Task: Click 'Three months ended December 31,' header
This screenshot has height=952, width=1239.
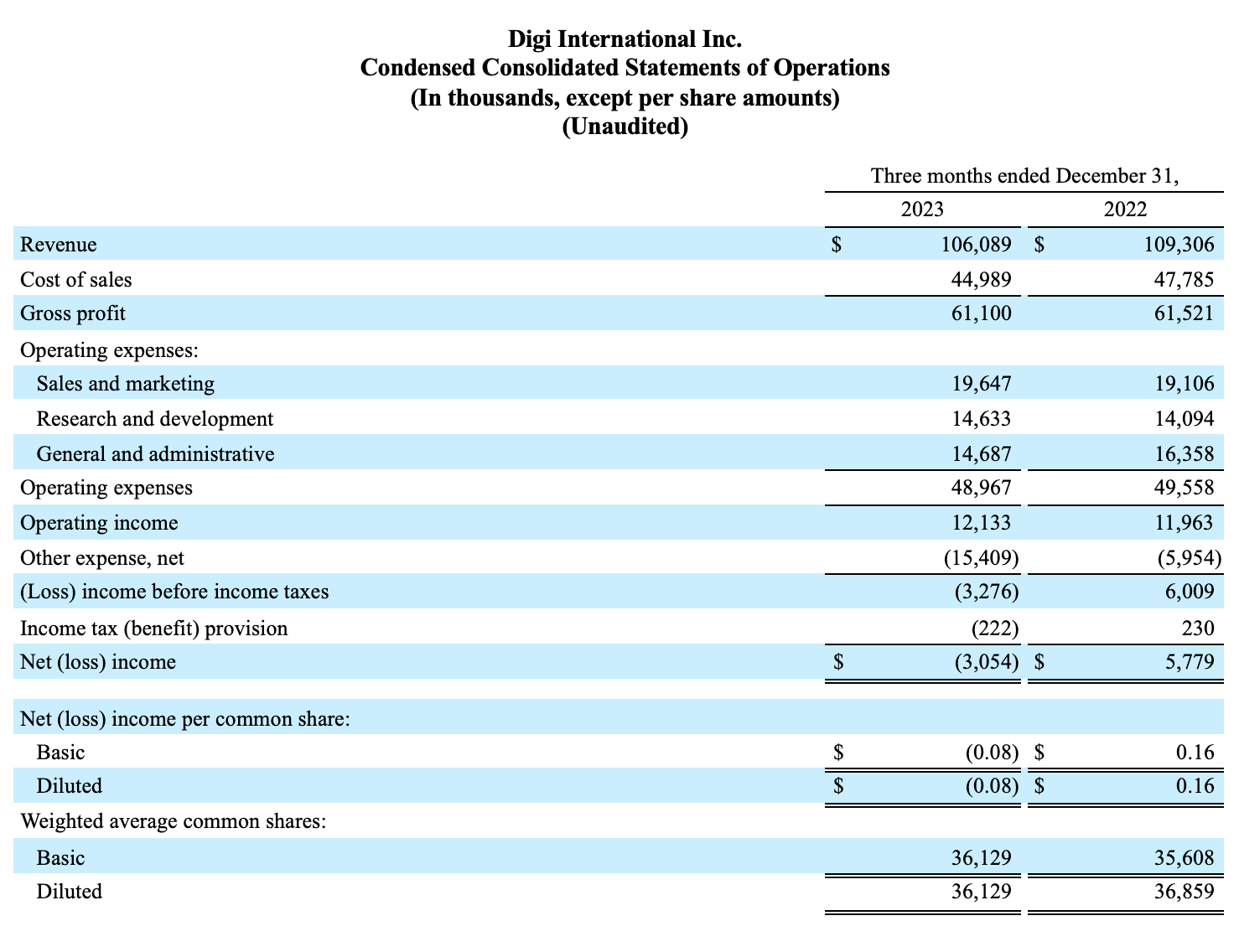Action: coord(1024,176)
